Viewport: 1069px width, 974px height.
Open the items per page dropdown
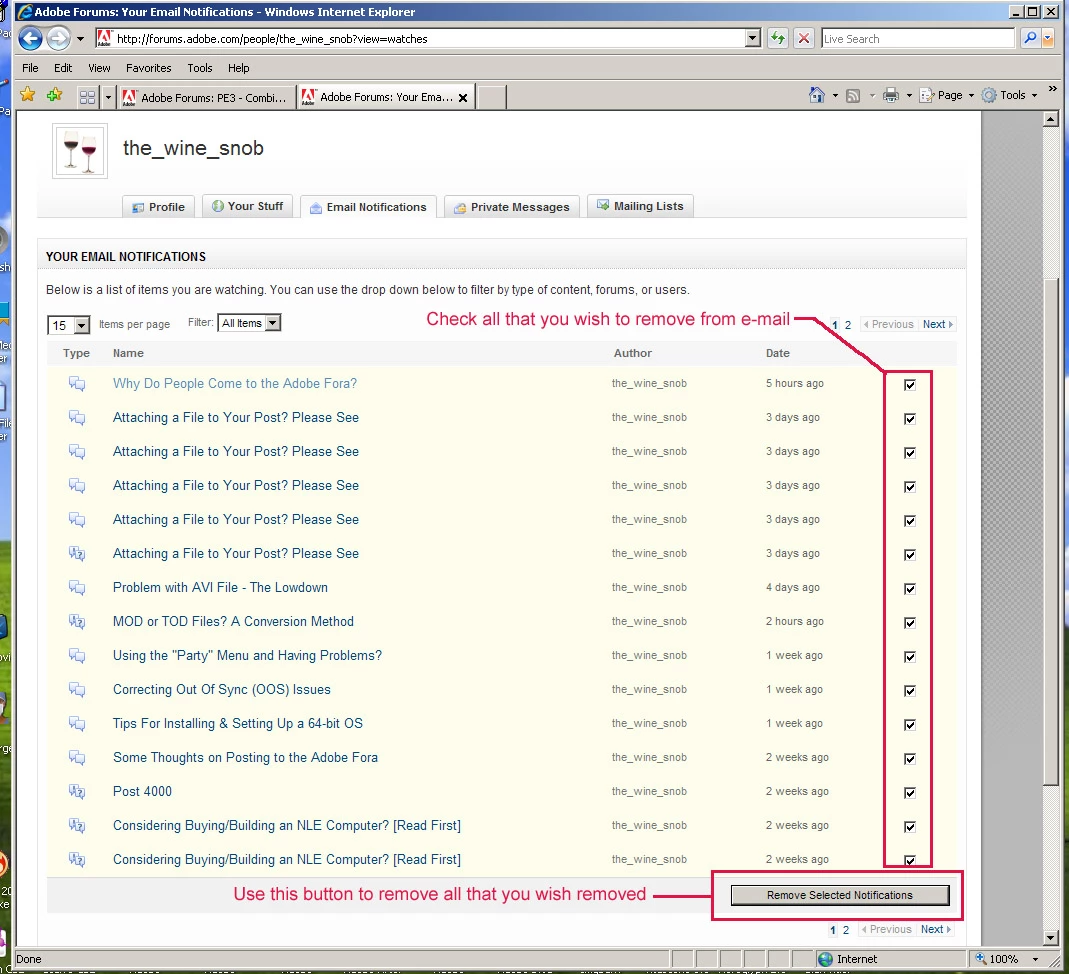(x=69, y=325)
